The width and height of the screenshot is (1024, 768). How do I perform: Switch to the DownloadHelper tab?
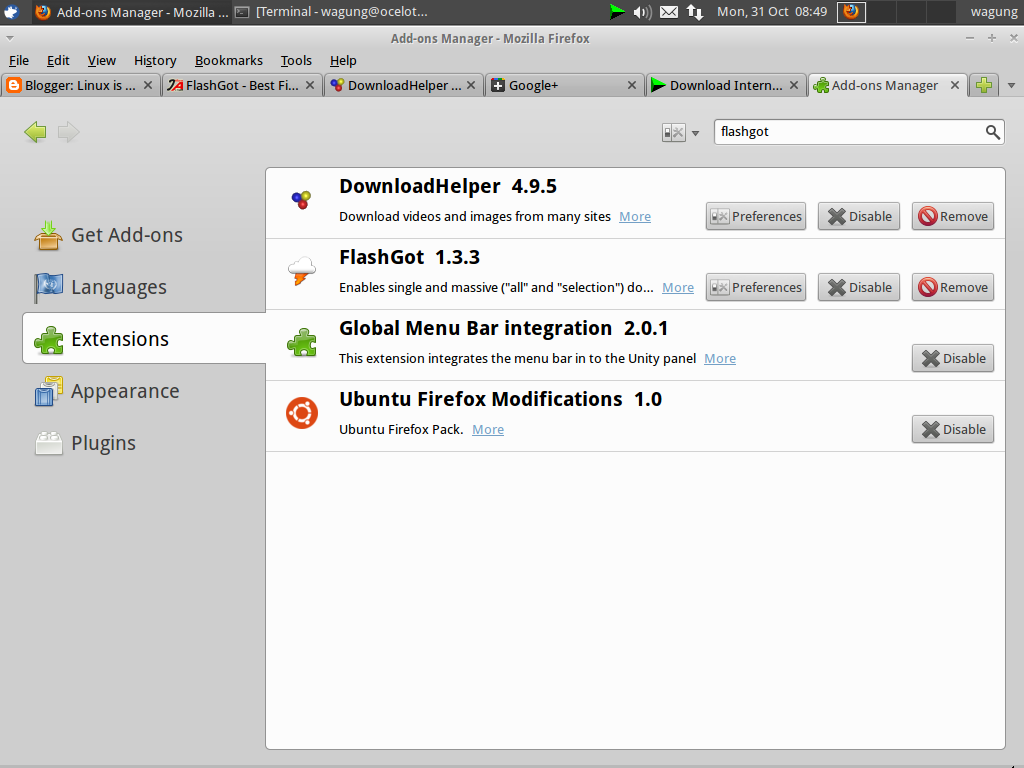pyautogui.click(x=404, y=86)
